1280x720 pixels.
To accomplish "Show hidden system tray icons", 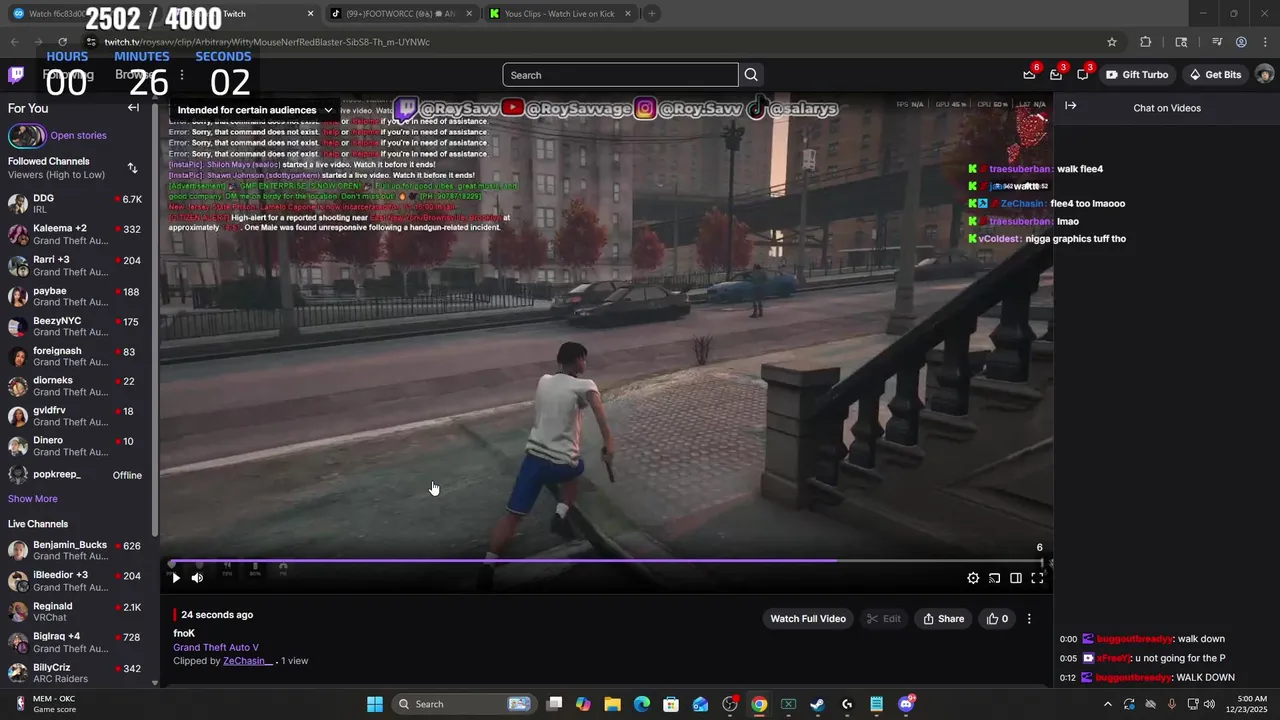I will click(1107, 704).
